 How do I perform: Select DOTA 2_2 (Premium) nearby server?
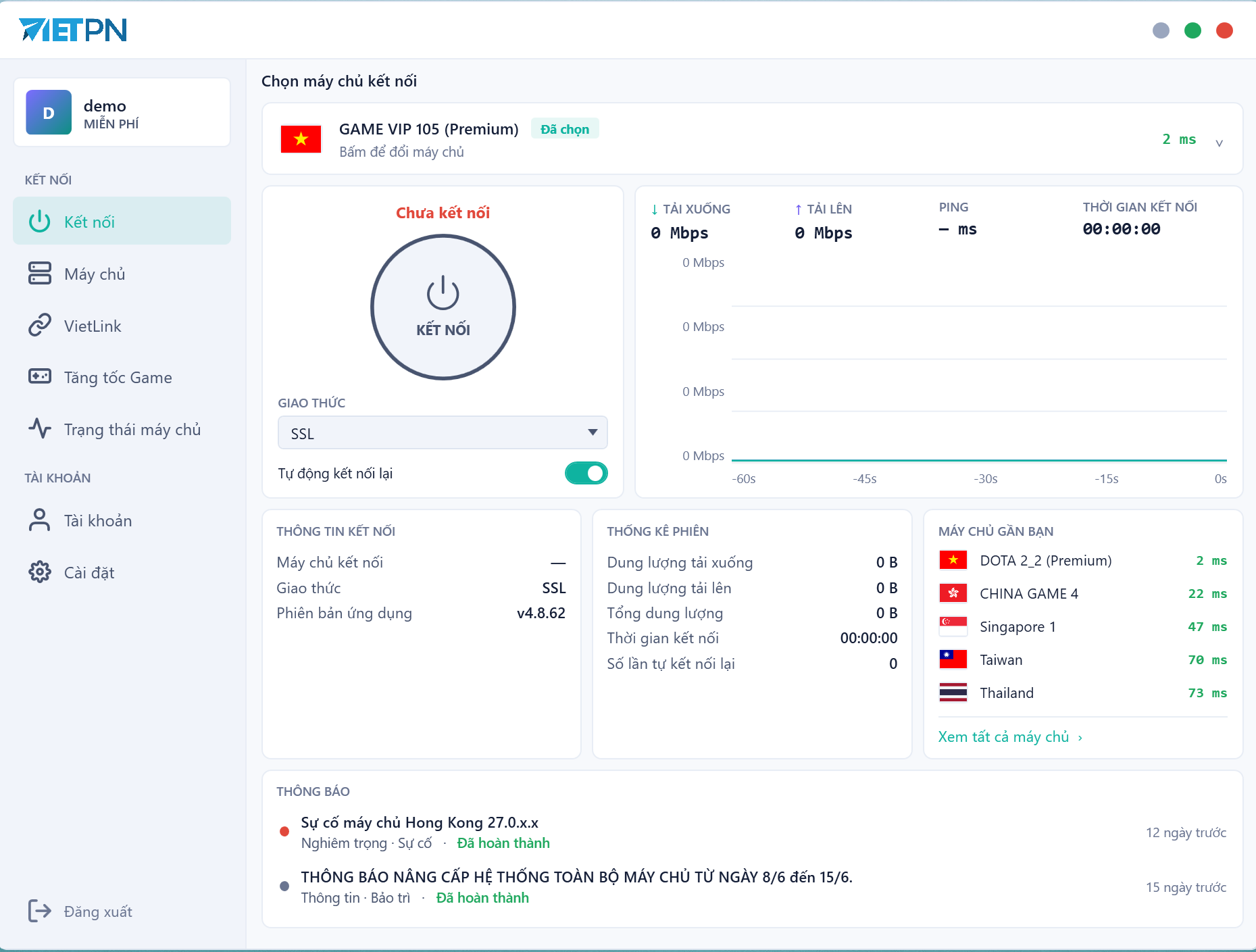tap(1083, 560)
